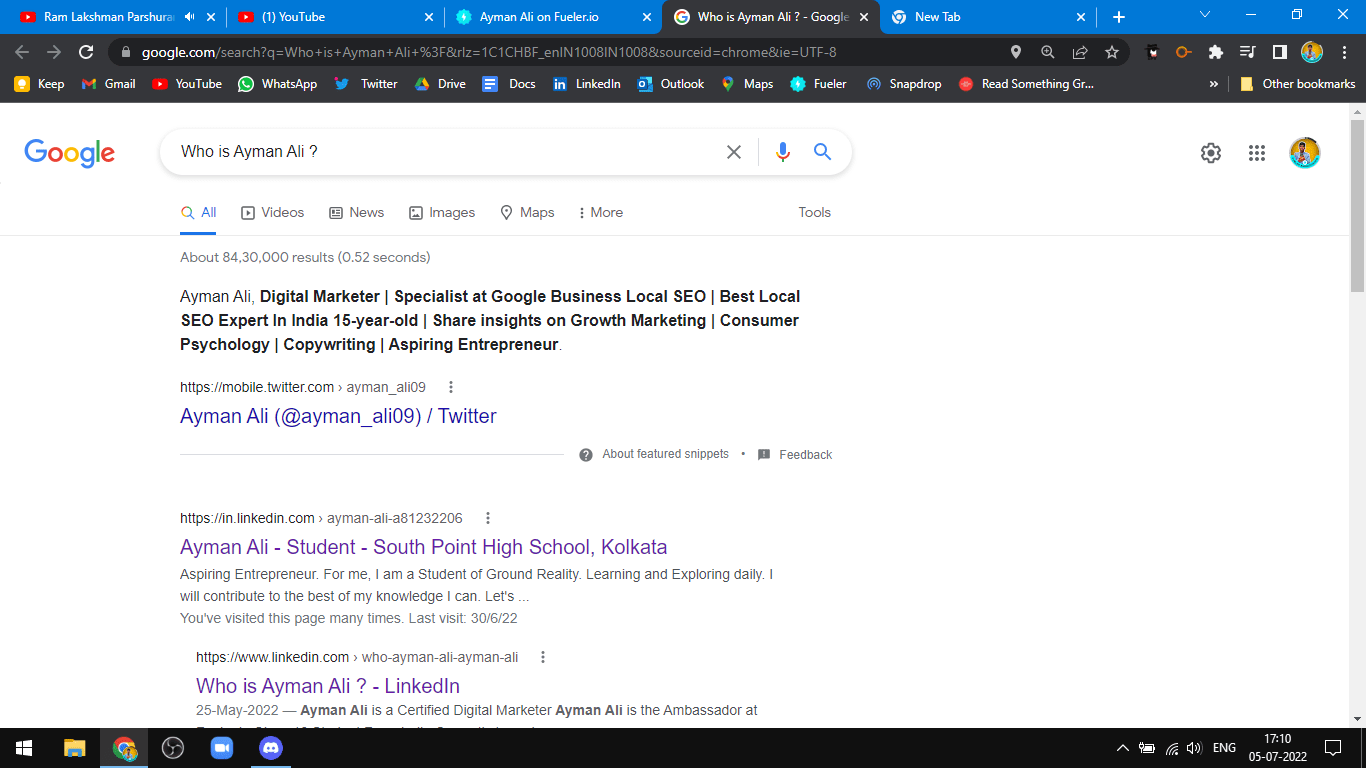Switch to the Images search tab
The width and height of the screenshot is (1366, 768).
coord(442,212)
